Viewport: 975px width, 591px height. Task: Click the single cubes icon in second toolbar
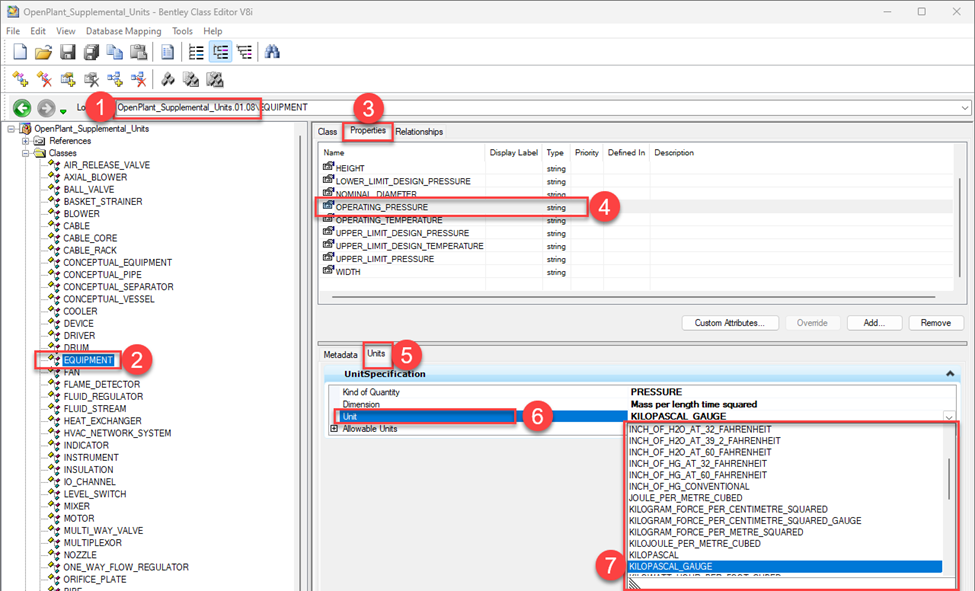click(x=168, y=79)
